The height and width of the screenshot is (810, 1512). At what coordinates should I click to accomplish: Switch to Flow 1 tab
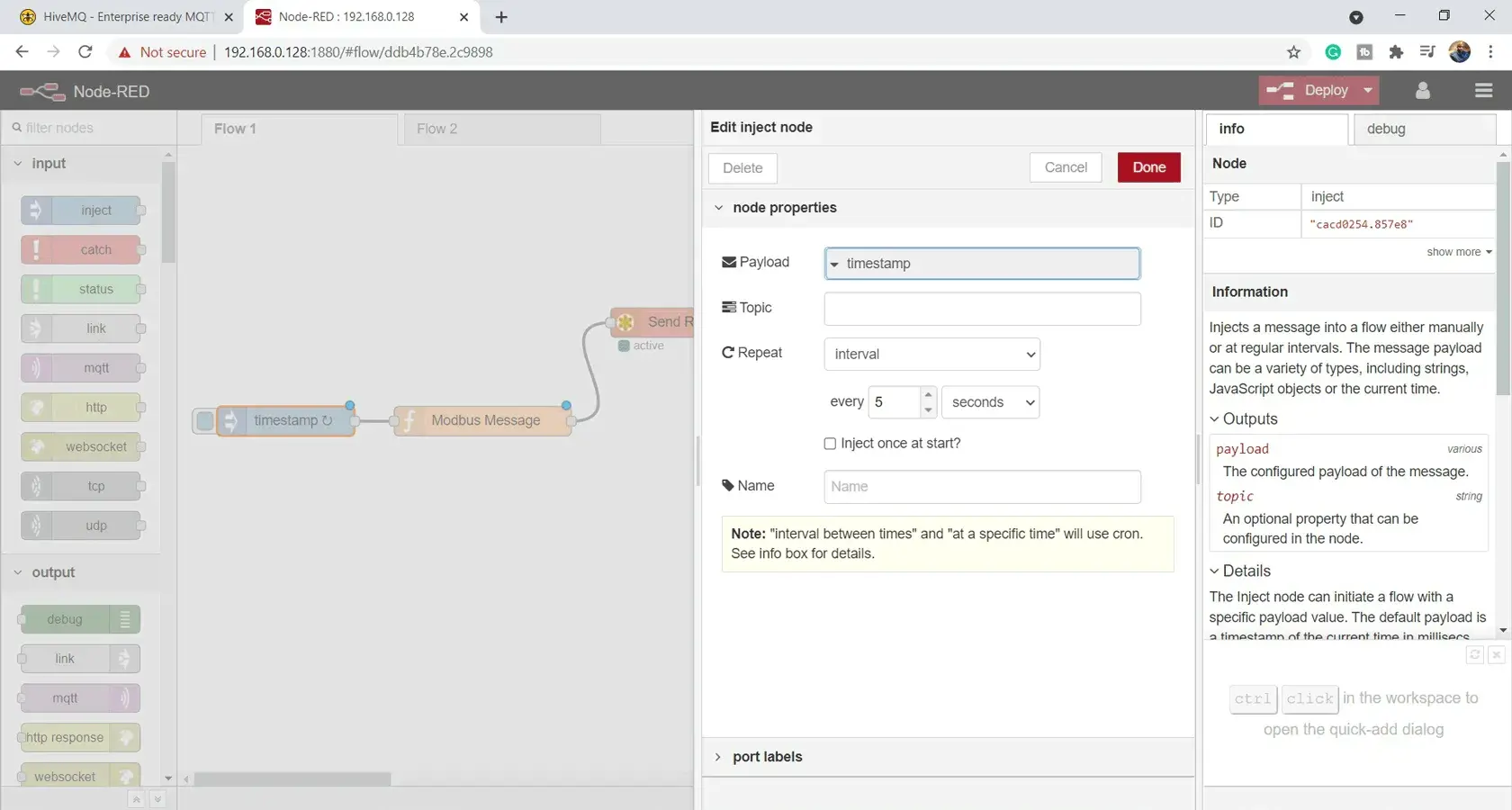pos(299,129)
